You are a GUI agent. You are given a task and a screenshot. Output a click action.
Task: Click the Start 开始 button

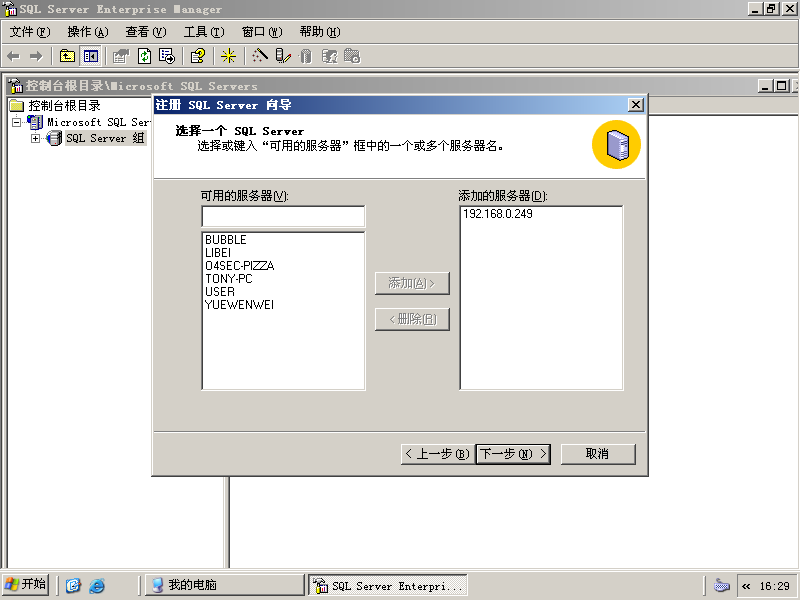[x=26, y=585]
